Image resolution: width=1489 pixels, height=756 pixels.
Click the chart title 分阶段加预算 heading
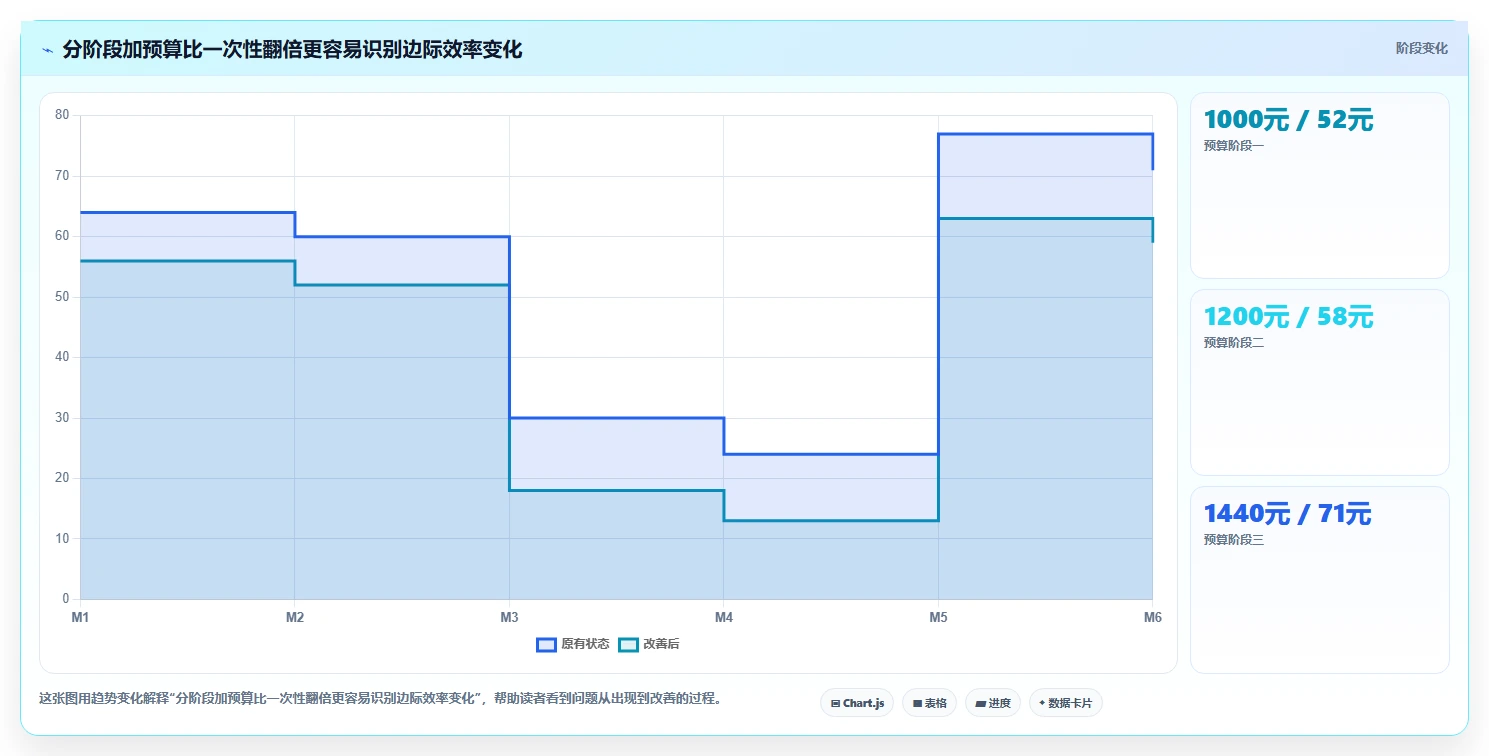pos(292,49)
